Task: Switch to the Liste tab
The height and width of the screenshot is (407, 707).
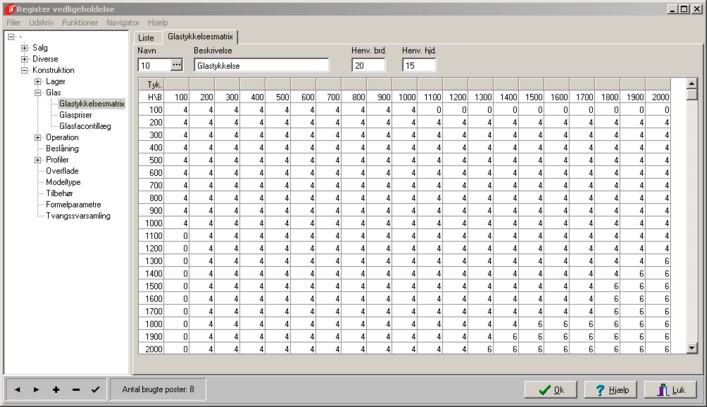Action: click(146, 36)
